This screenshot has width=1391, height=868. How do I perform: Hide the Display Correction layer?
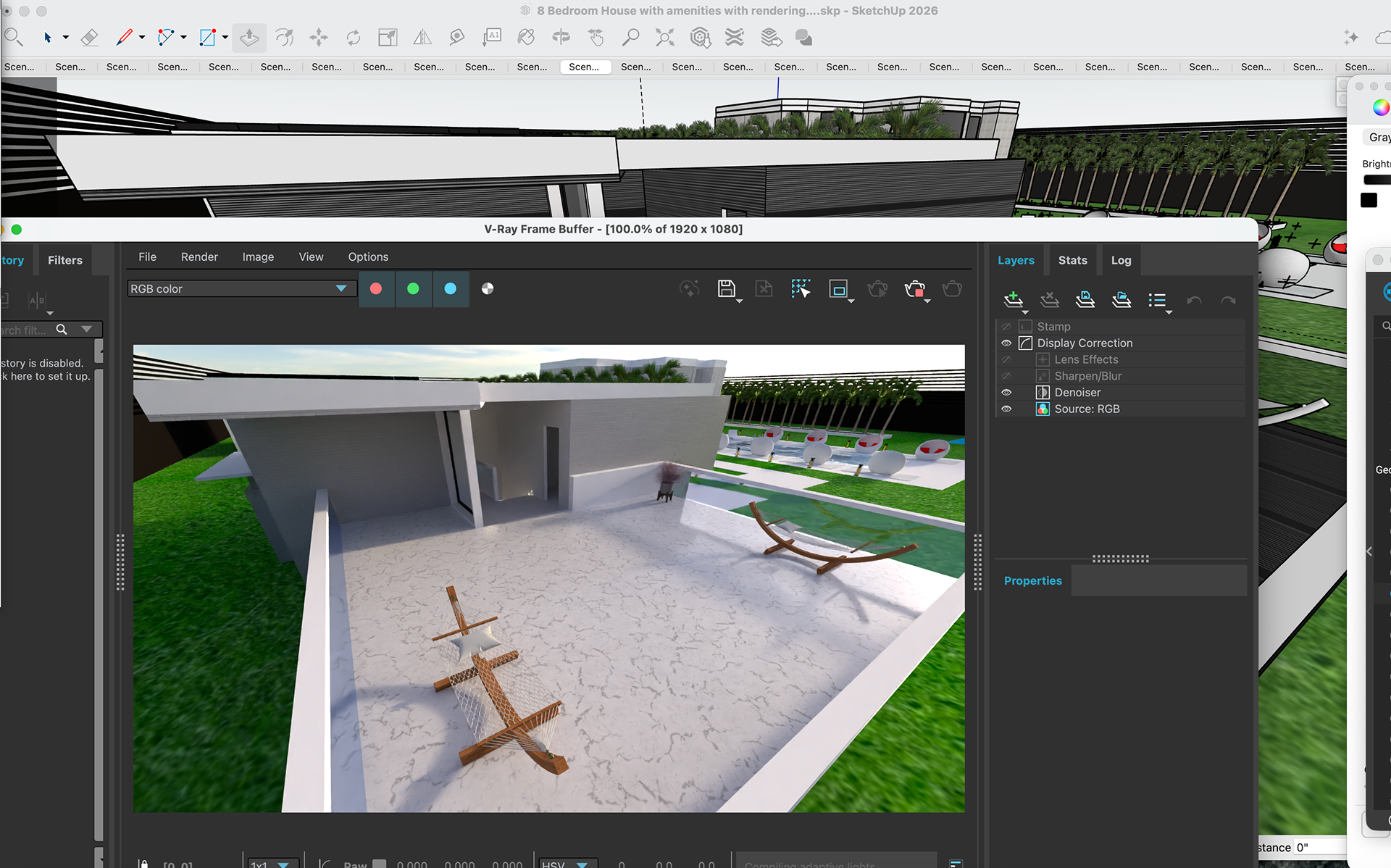1006,343
